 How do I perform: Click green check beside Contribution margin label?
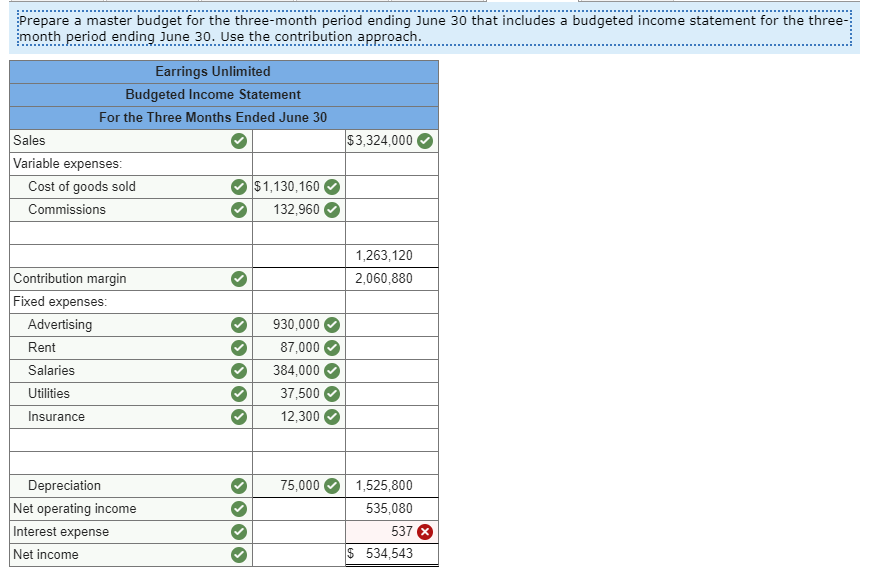pos(239,278)
